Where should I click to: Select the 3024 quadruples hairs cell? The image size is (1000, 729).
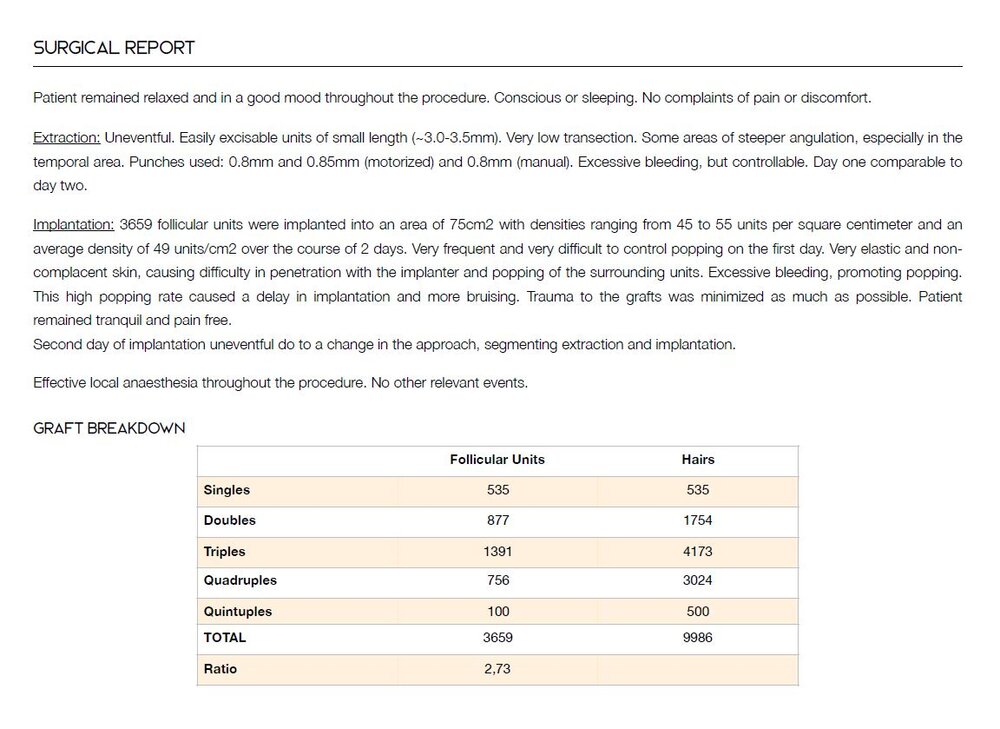tap(698, 580)
